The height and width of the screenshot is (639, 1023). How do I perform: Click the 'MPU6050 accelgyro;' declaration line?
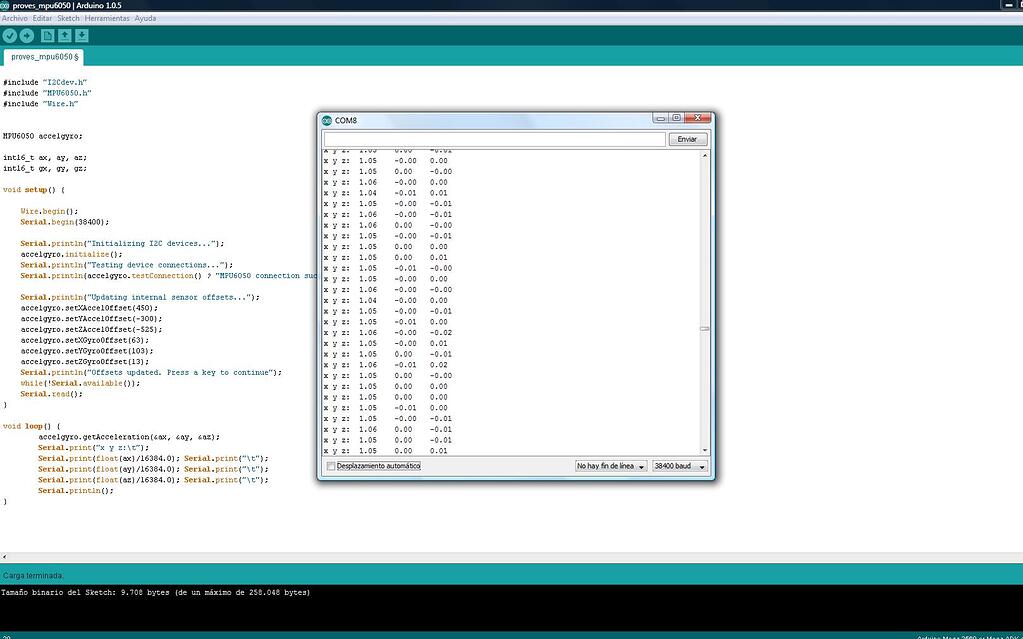(43, 136)
